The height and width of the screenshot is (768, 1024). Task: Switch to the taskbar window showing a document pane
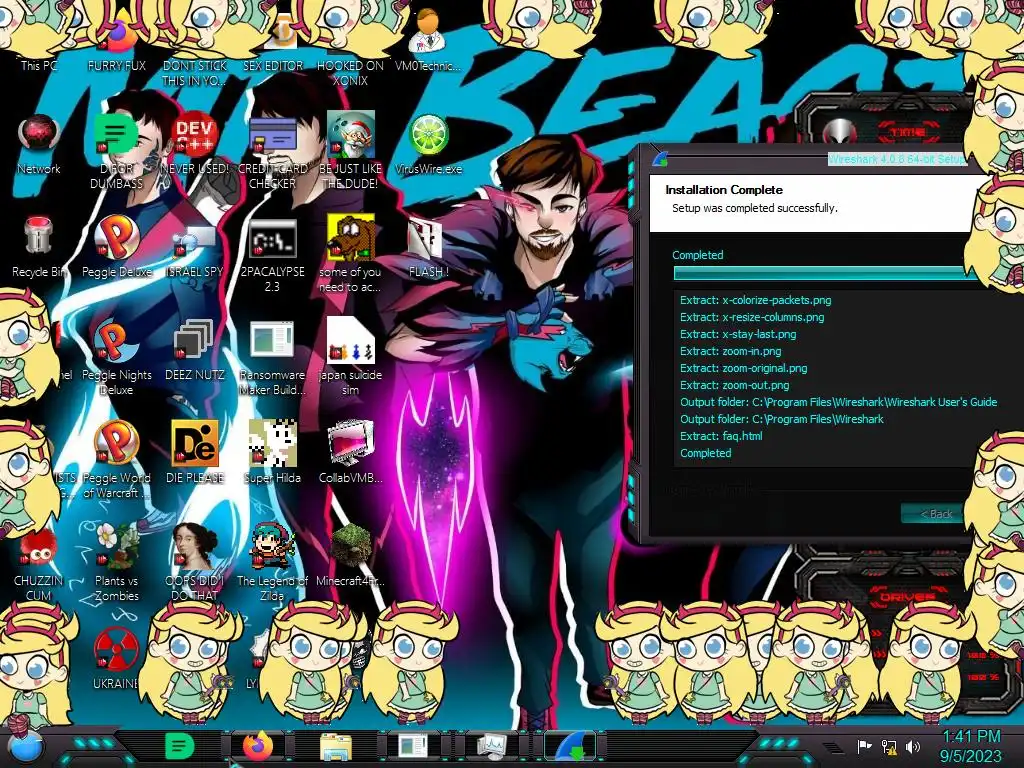[413, 746]
